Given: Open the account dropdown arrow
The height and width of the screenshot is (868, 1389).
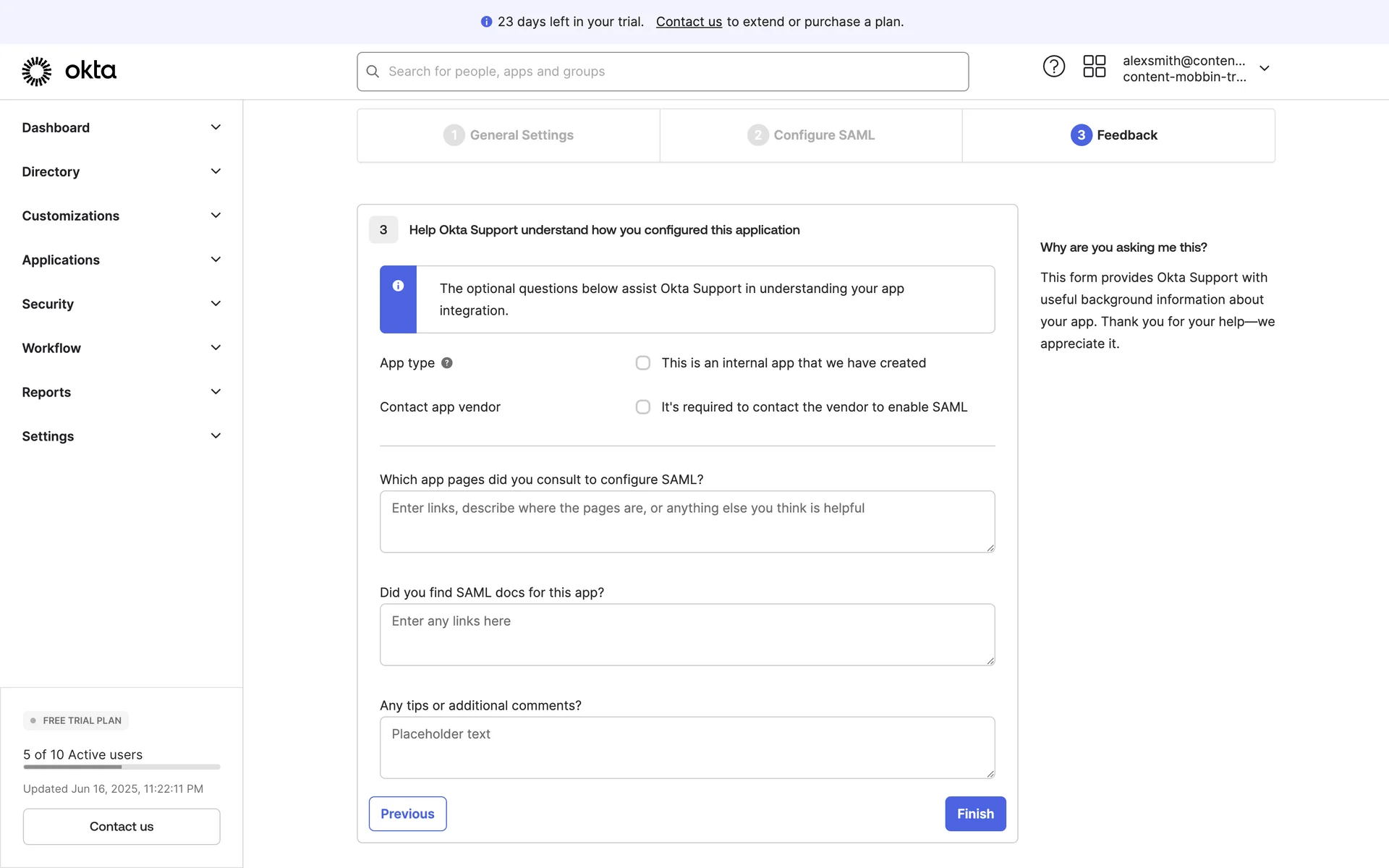Looking at the screenshot, I should coord(1265,68).
